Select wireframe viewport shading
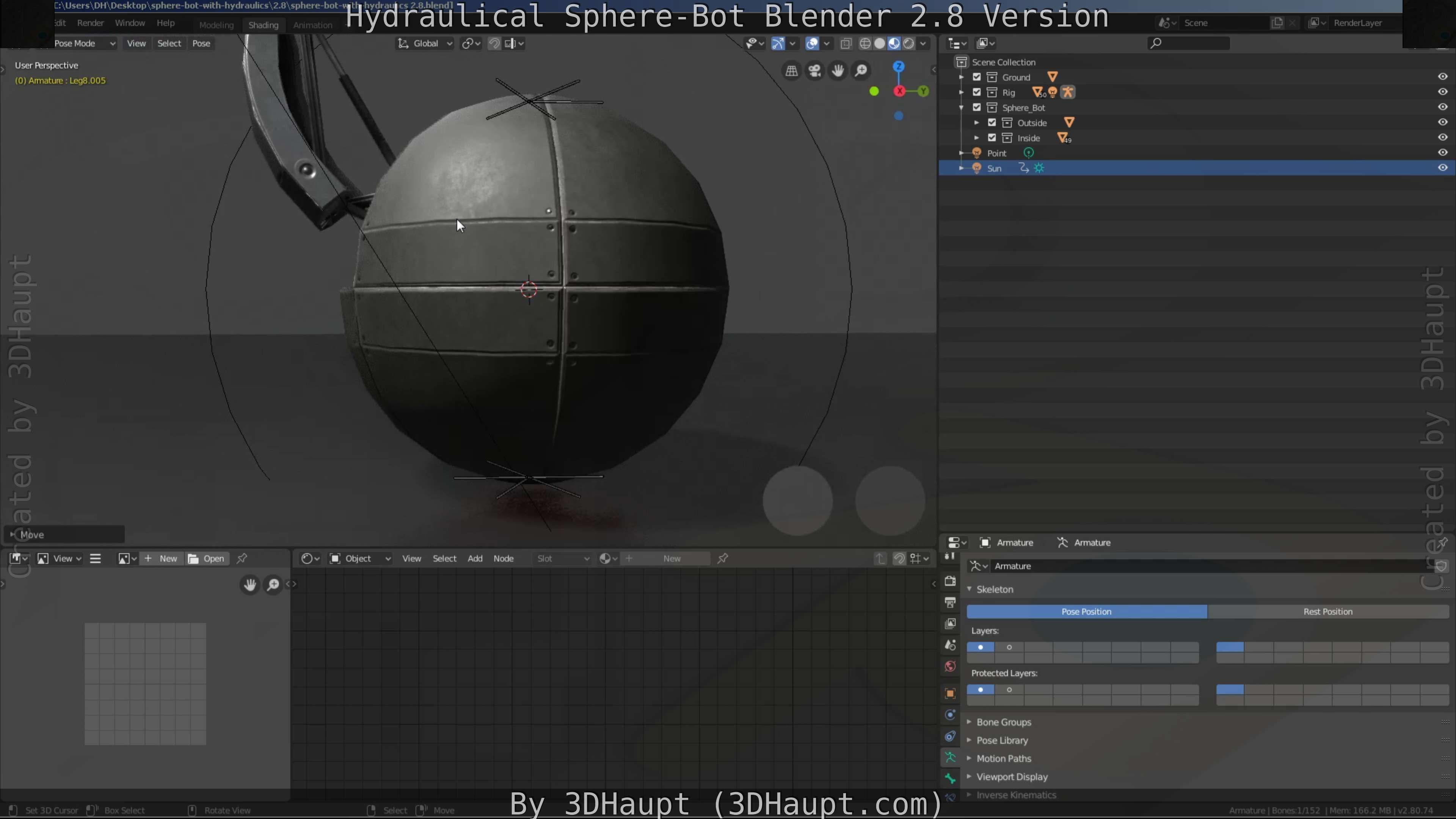This screenshot has height=819, width=1456. pyautogui.click(x=865, y=44)
